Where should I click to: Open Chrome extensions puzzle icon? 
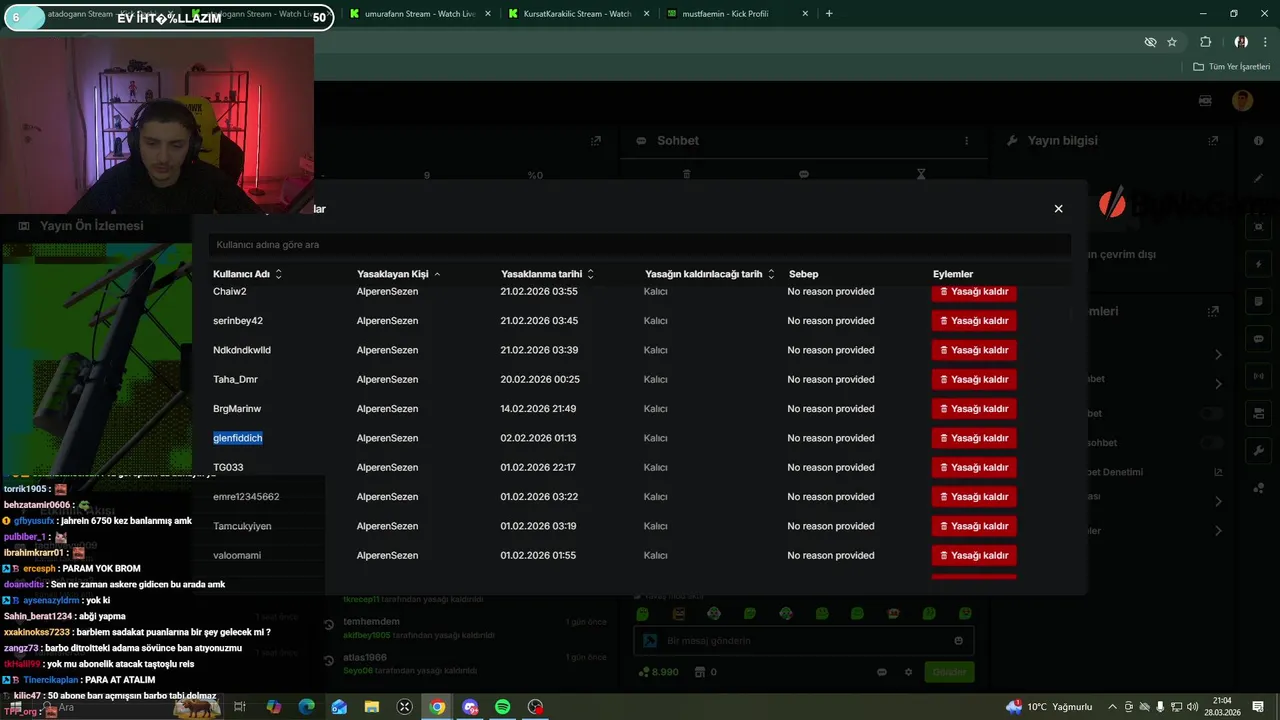[x=1205, y=42]
